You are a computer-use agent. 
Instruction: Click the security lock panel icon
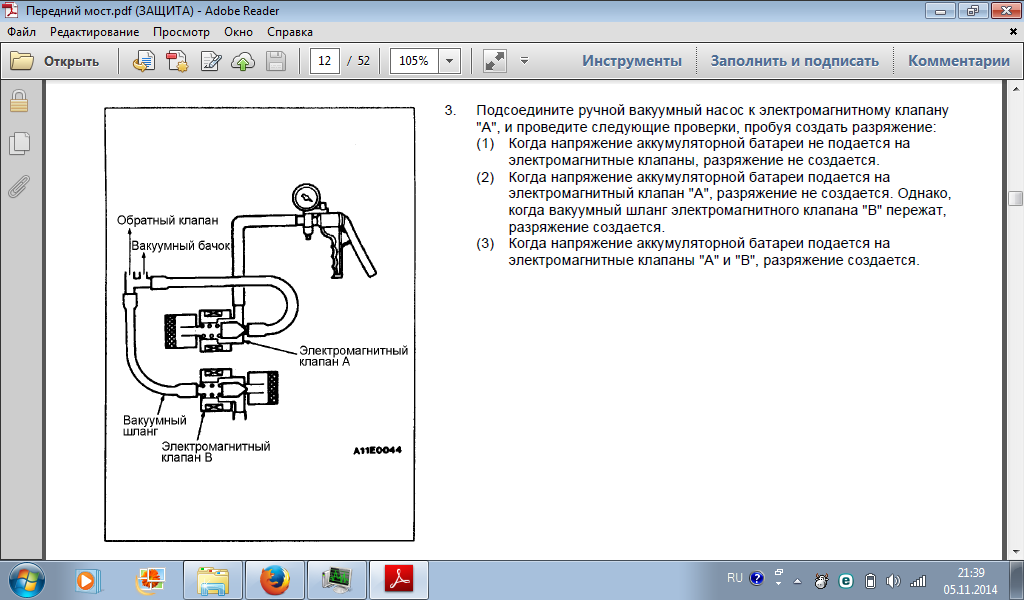pos(19,101)
